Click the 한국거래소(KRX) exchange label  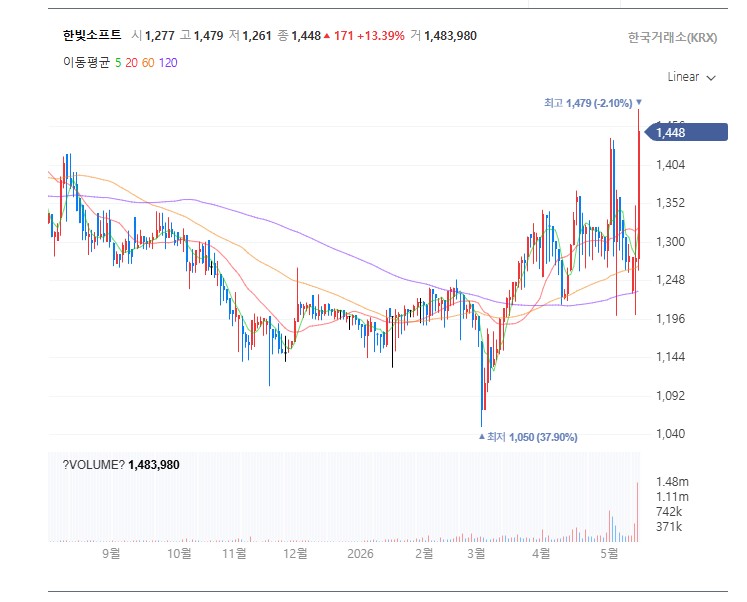[672, 38]
